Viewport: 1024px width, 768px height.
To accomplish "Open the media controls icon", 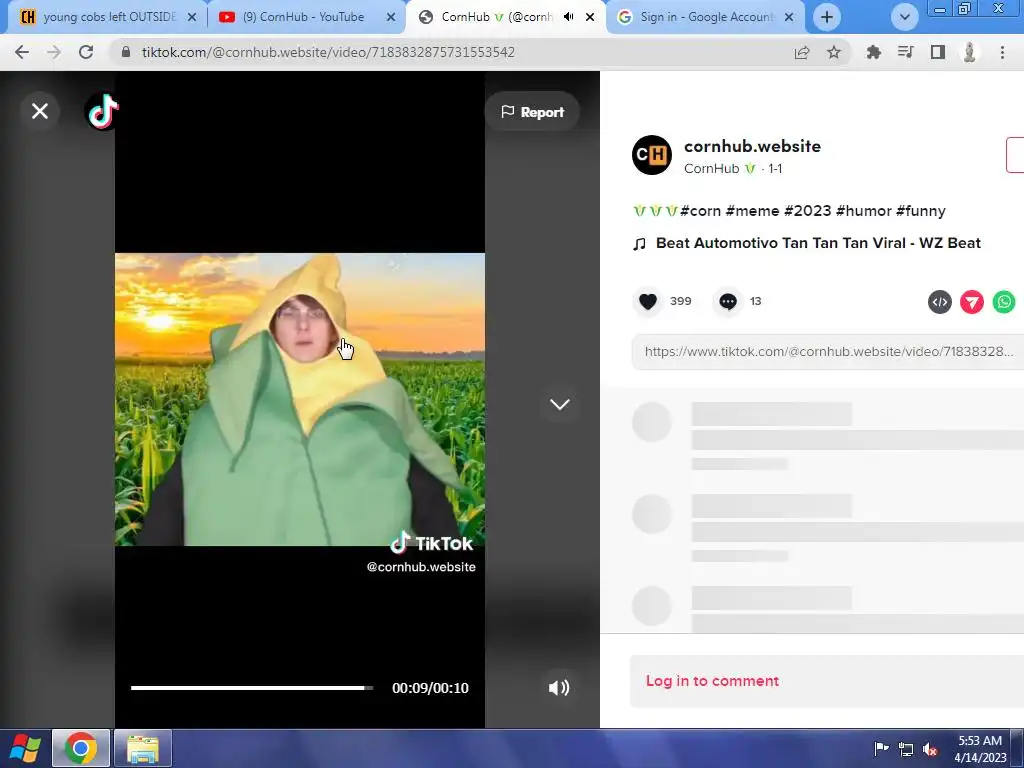I will [905, 52].
